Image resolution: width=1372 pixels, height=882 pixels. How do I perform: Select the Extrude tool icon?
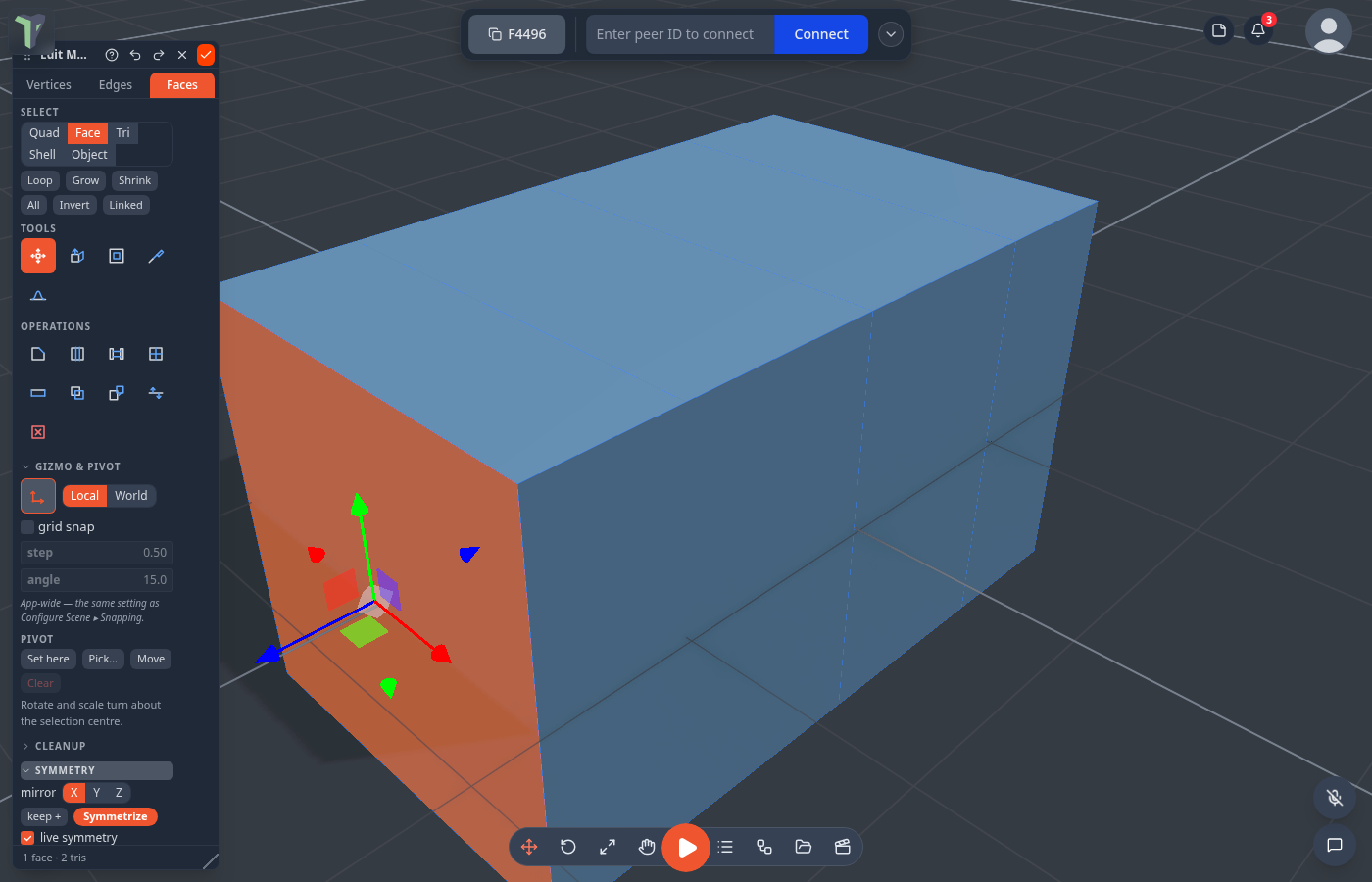click(77, 256)
